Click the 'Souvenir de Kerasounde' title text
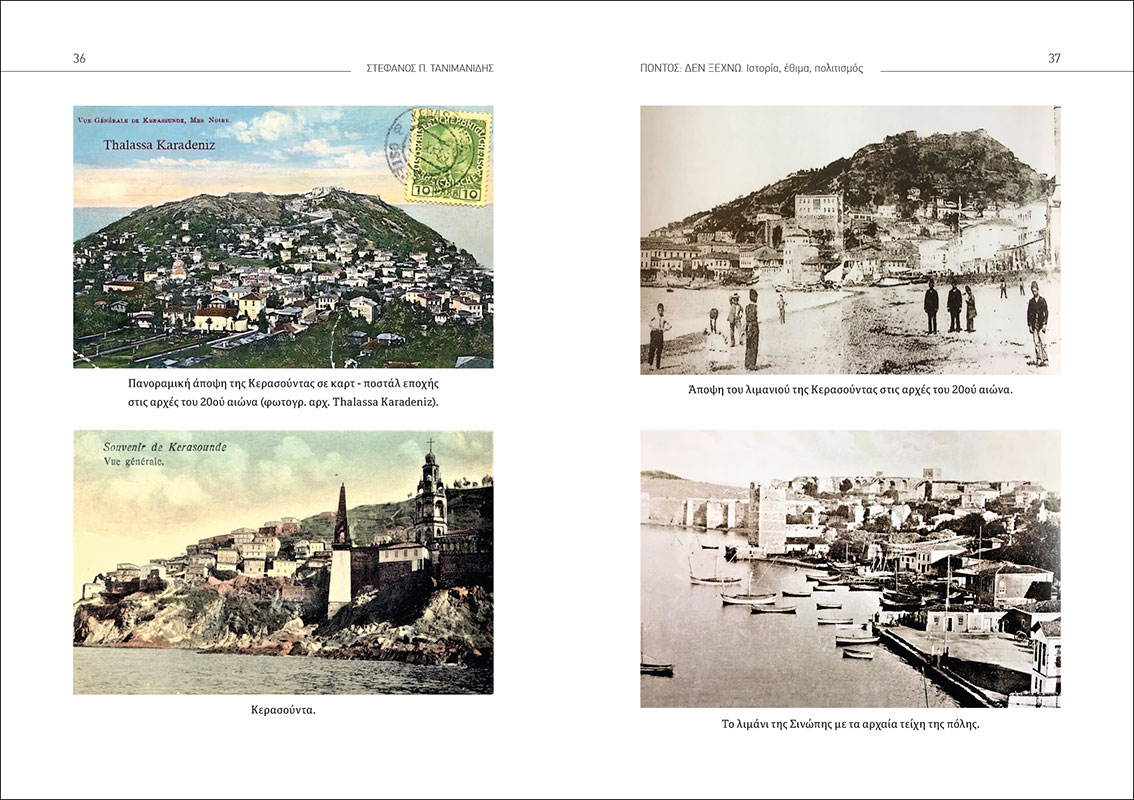This screenshot has height=800, width=1134. coord(164,447)
